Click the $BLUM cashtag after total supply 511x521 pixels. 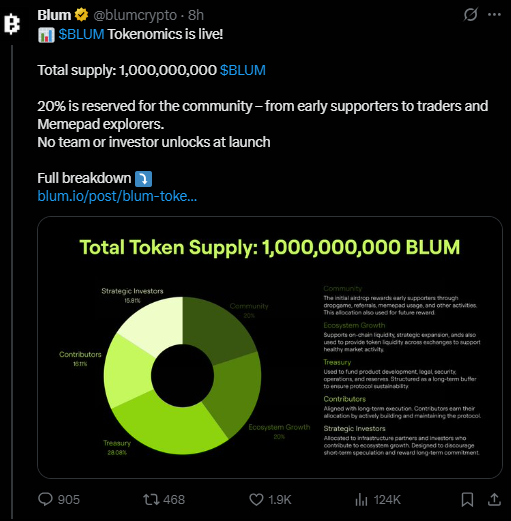tap(243, 70)
